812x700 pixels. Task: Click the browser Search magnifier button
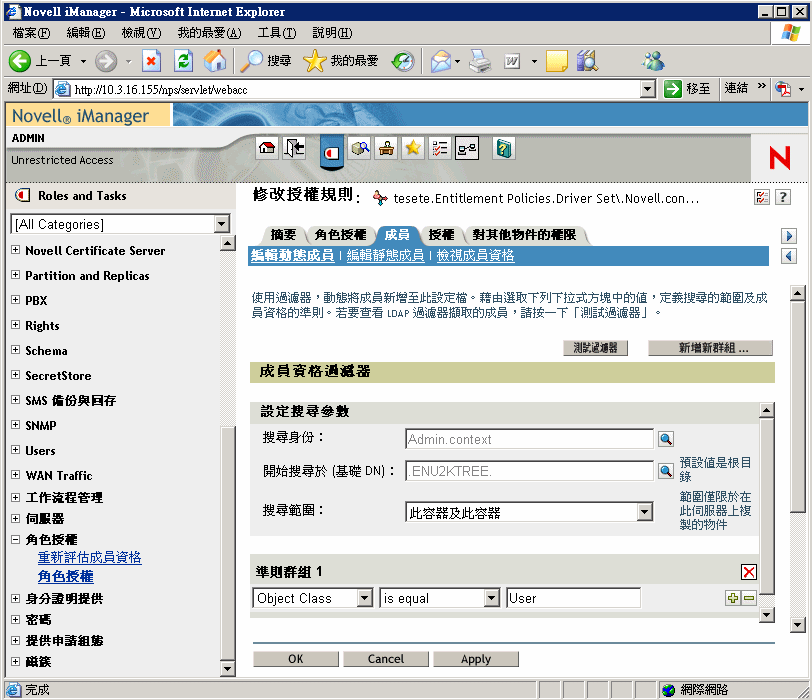pyautogui.click(x=266, y=61)
